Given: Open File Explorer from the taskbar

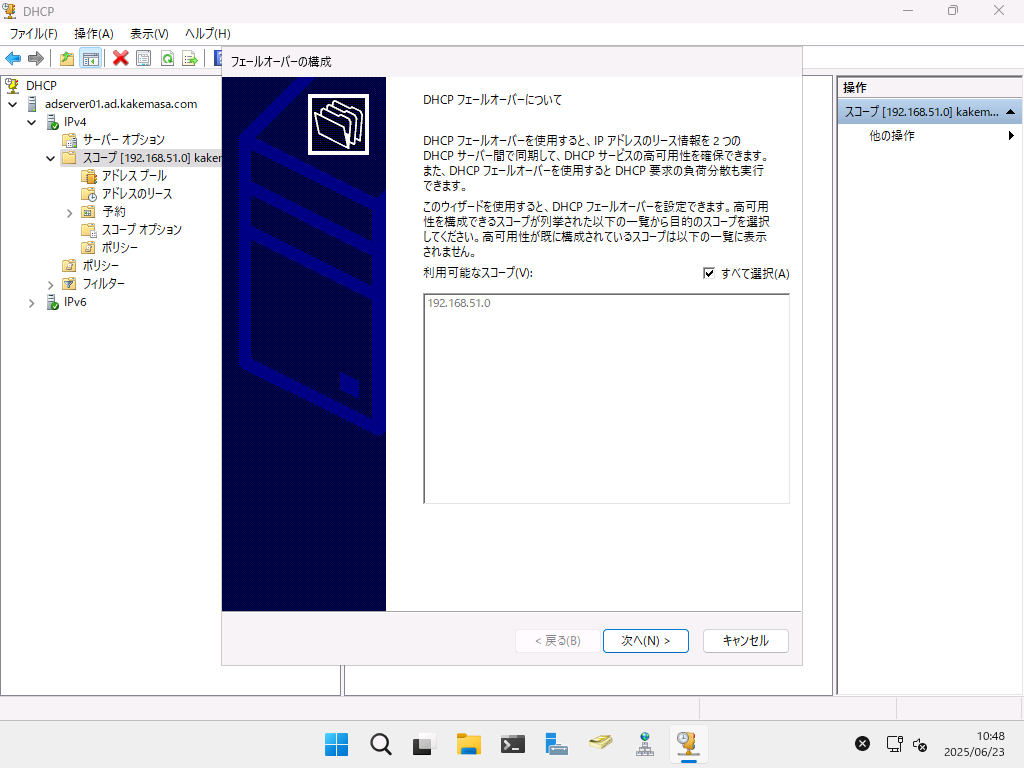Looking at the screenshot, I should pos(468,744).
